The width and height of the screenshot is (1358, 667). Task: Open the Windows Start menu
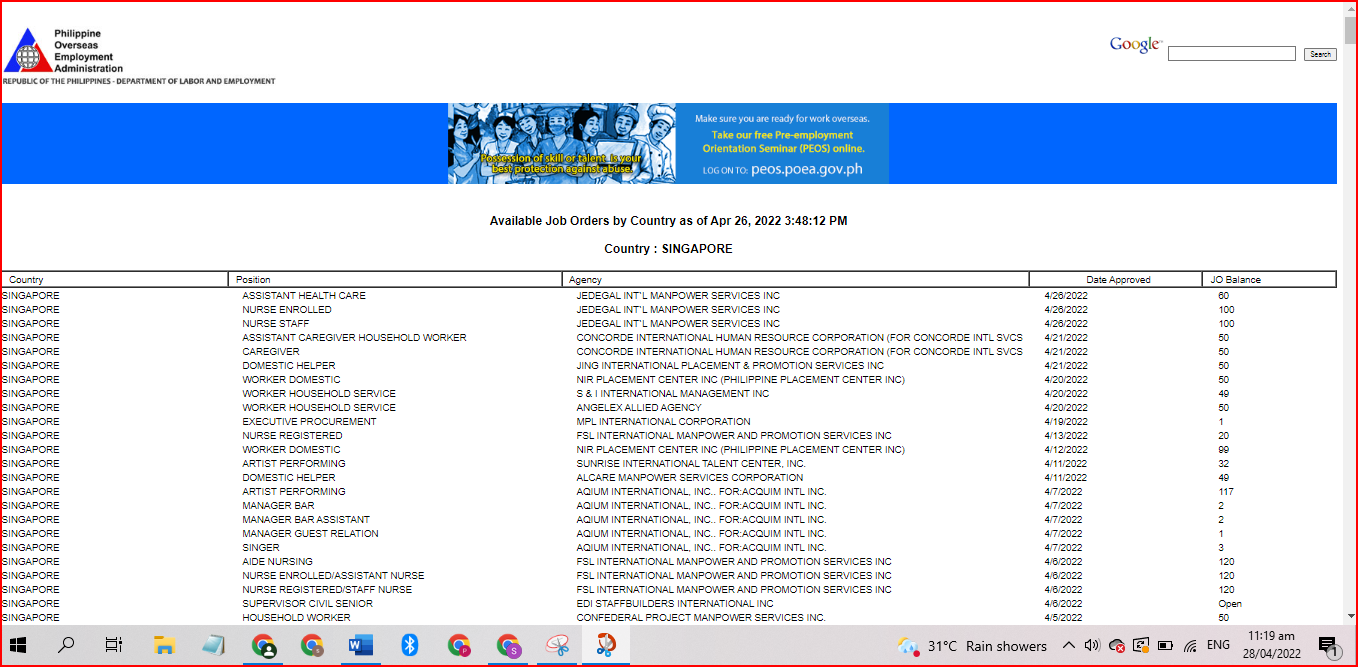coord(19,645)
